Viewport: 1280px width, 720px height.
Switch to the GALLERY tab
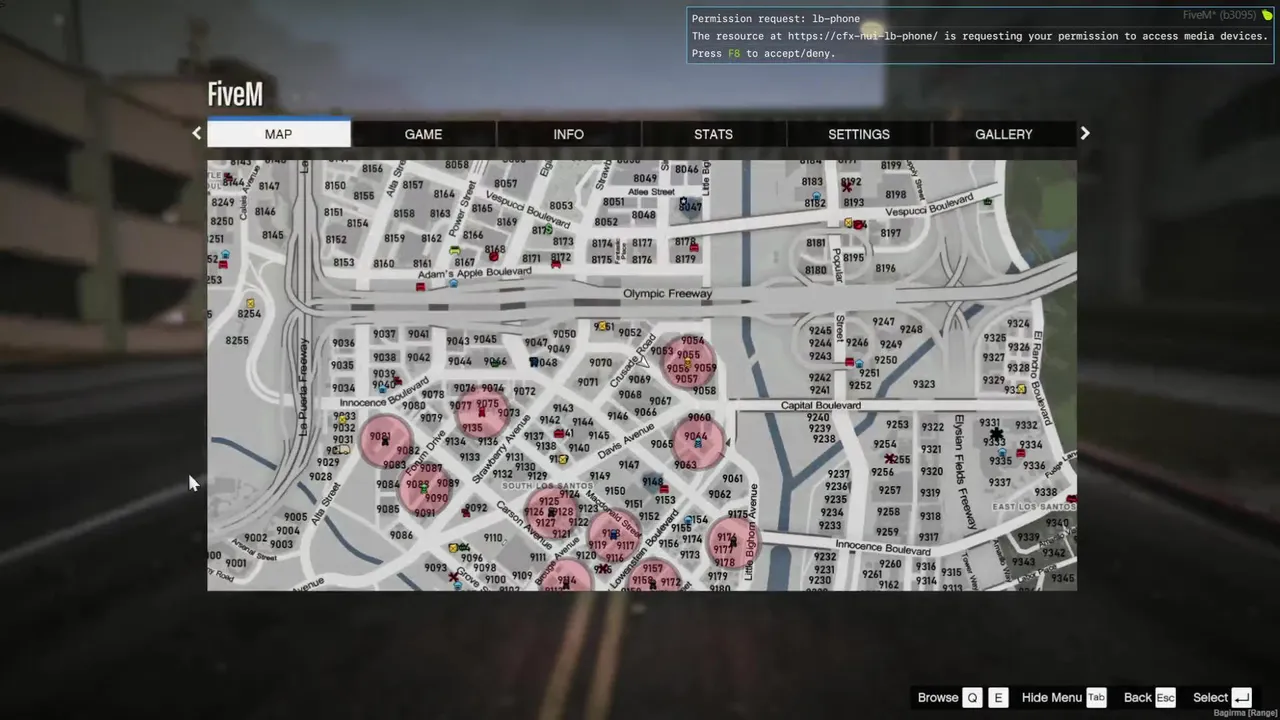tap(1003, 134)
